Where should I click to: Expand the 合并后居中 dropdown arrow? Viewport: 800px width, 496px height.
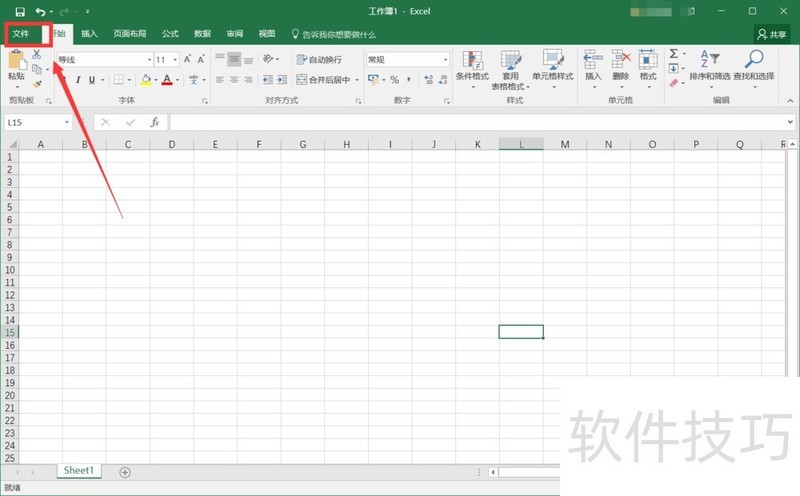tap(357, 80)
